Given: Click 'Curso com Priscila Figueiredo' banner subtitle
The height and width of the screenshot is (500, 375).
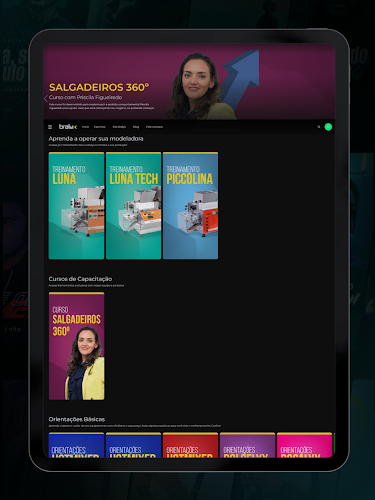Looking at the screenshot, I should [86, 97].
